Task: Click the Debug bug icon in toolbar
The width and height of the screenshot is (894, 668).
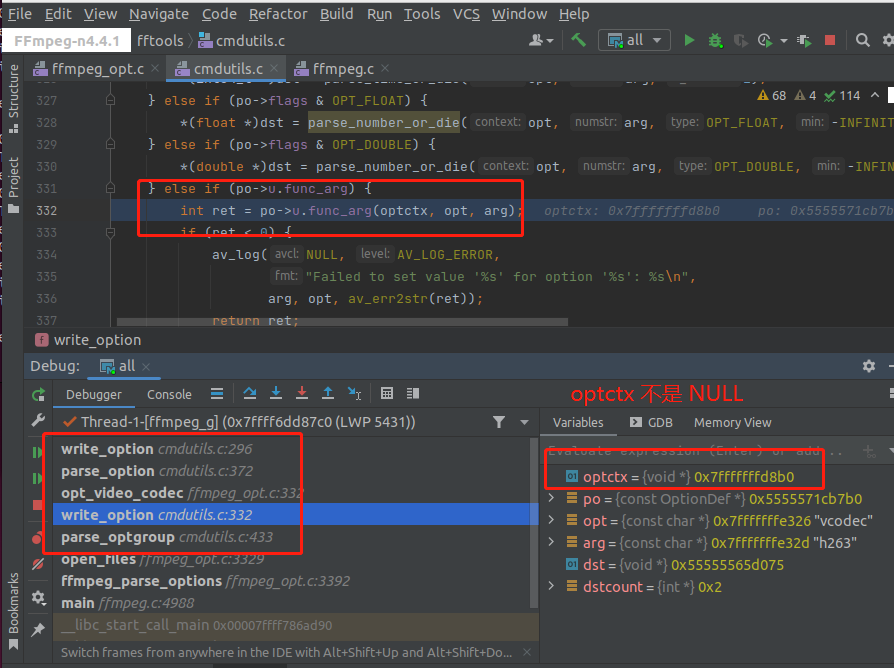Action: pyautogui.click(x=714, y=40)
